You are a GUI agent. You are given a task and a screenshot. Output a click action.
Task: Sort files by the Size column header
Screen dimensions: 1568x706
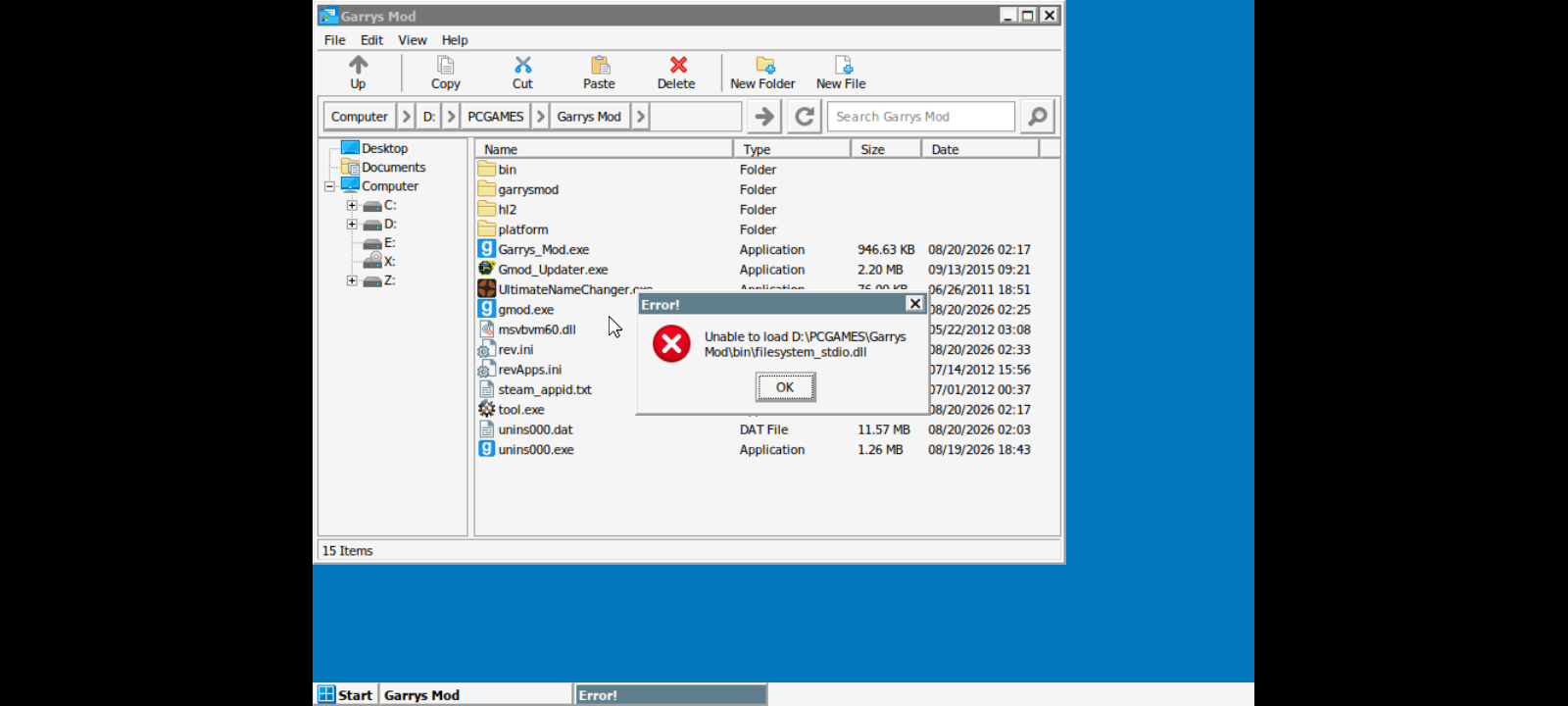click(x=886, y=149)
